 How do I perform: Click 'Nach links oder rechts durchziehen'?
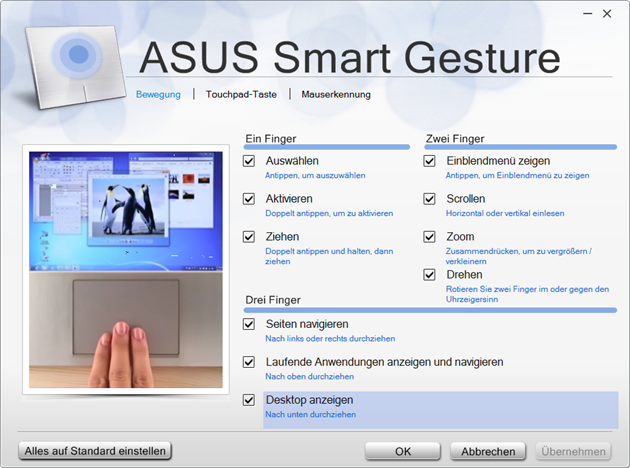330,339
